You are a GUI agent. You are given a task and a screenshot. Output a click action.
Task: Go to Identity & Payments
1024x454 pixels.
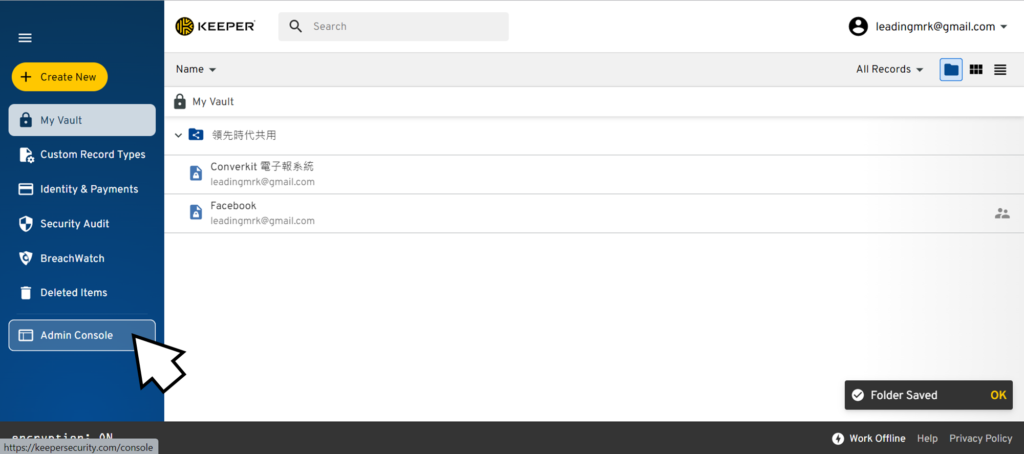[82, 189]
